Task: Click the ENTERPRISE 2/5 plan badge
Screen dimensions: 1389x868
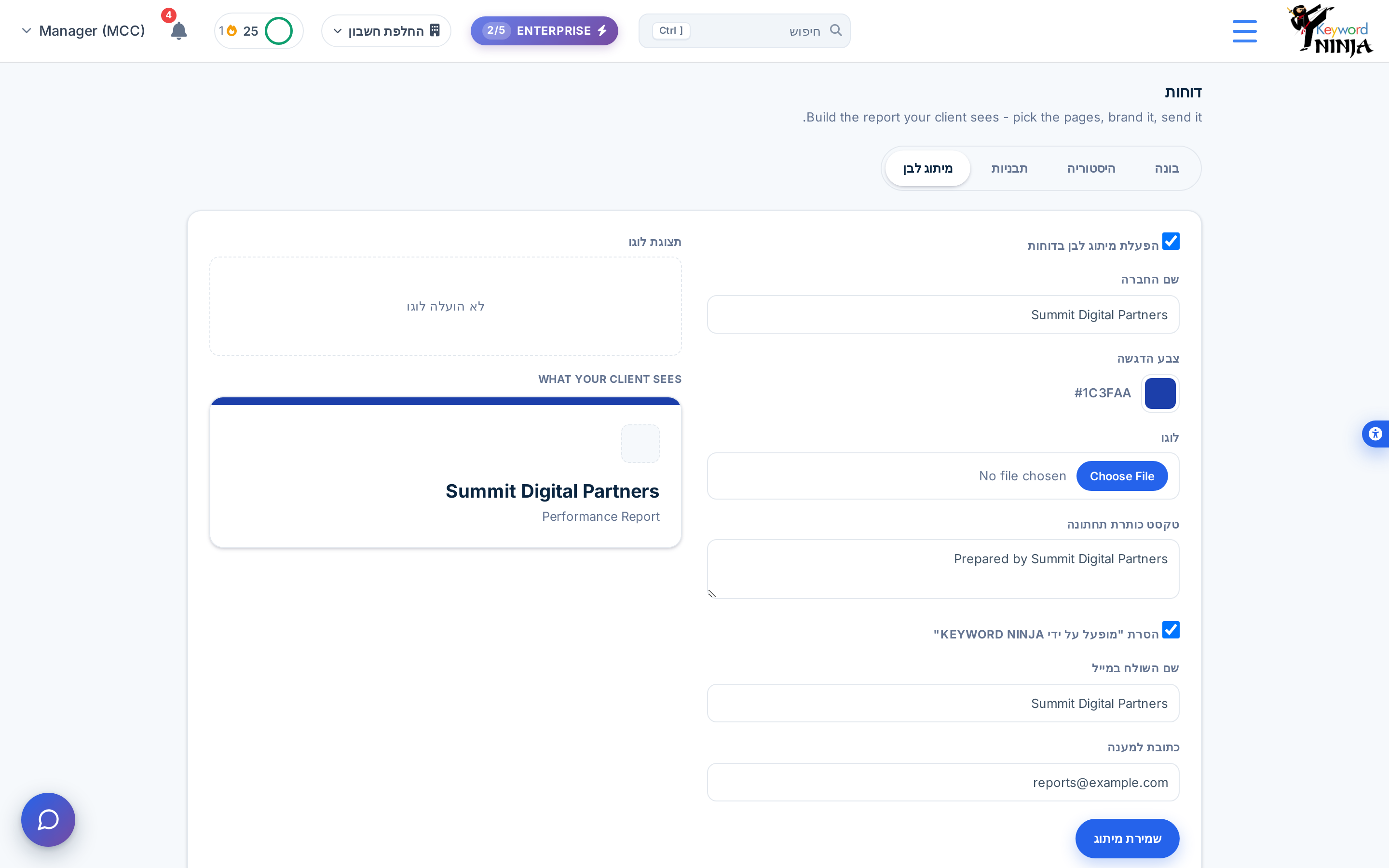Action: [544, 31]
